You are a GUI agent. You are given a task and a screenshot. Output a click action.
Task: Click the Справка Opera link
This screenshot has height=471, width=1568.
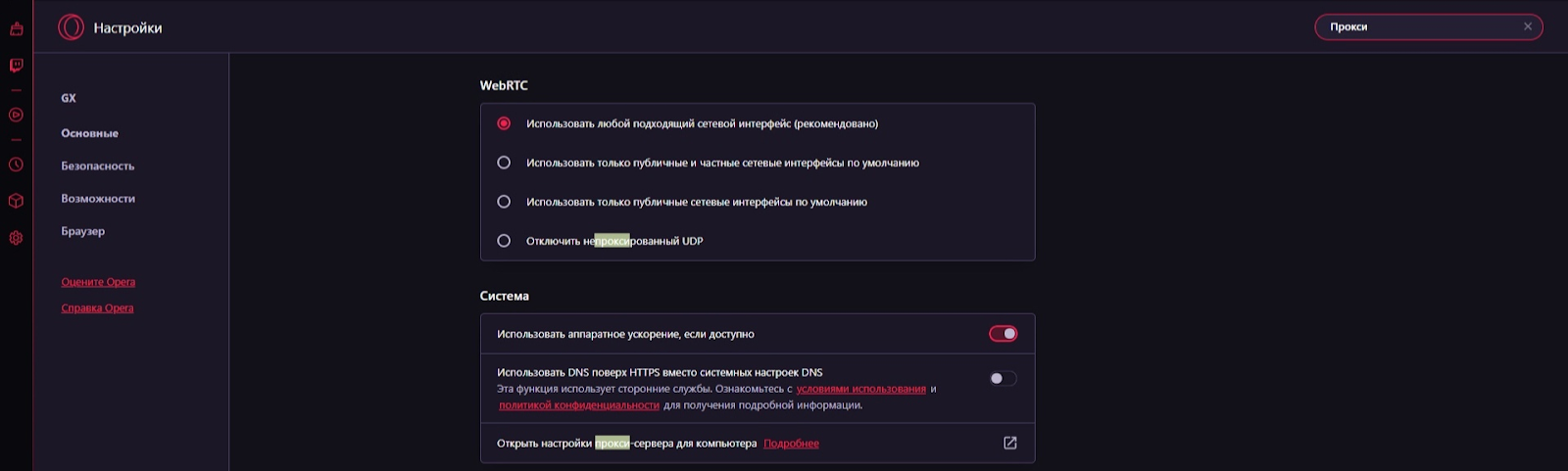97,308
